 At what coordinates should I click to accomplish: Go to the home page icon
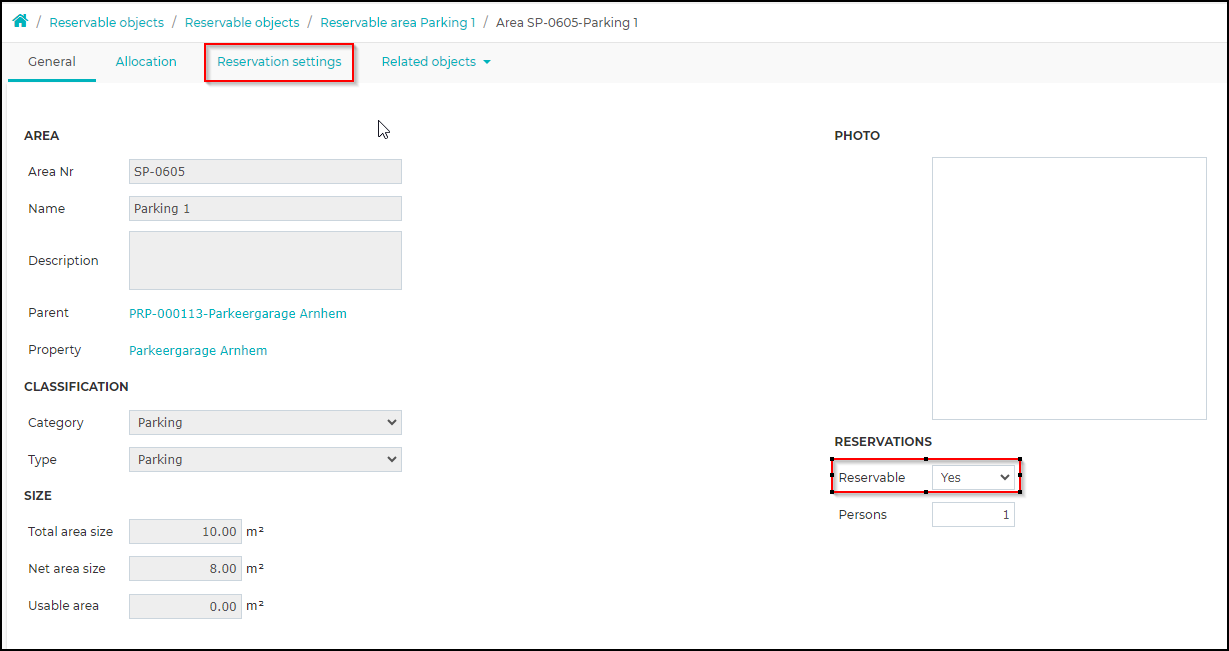click(20, 21)
